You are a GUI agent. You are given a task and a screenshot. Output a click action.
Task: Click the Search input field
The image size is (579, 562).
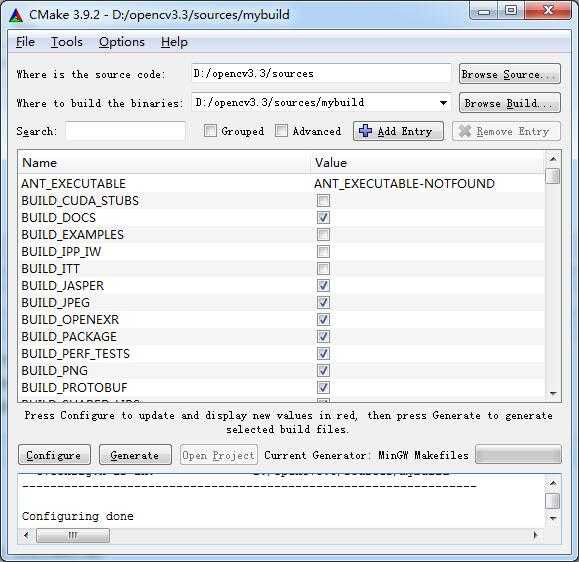tap(126, 131)
